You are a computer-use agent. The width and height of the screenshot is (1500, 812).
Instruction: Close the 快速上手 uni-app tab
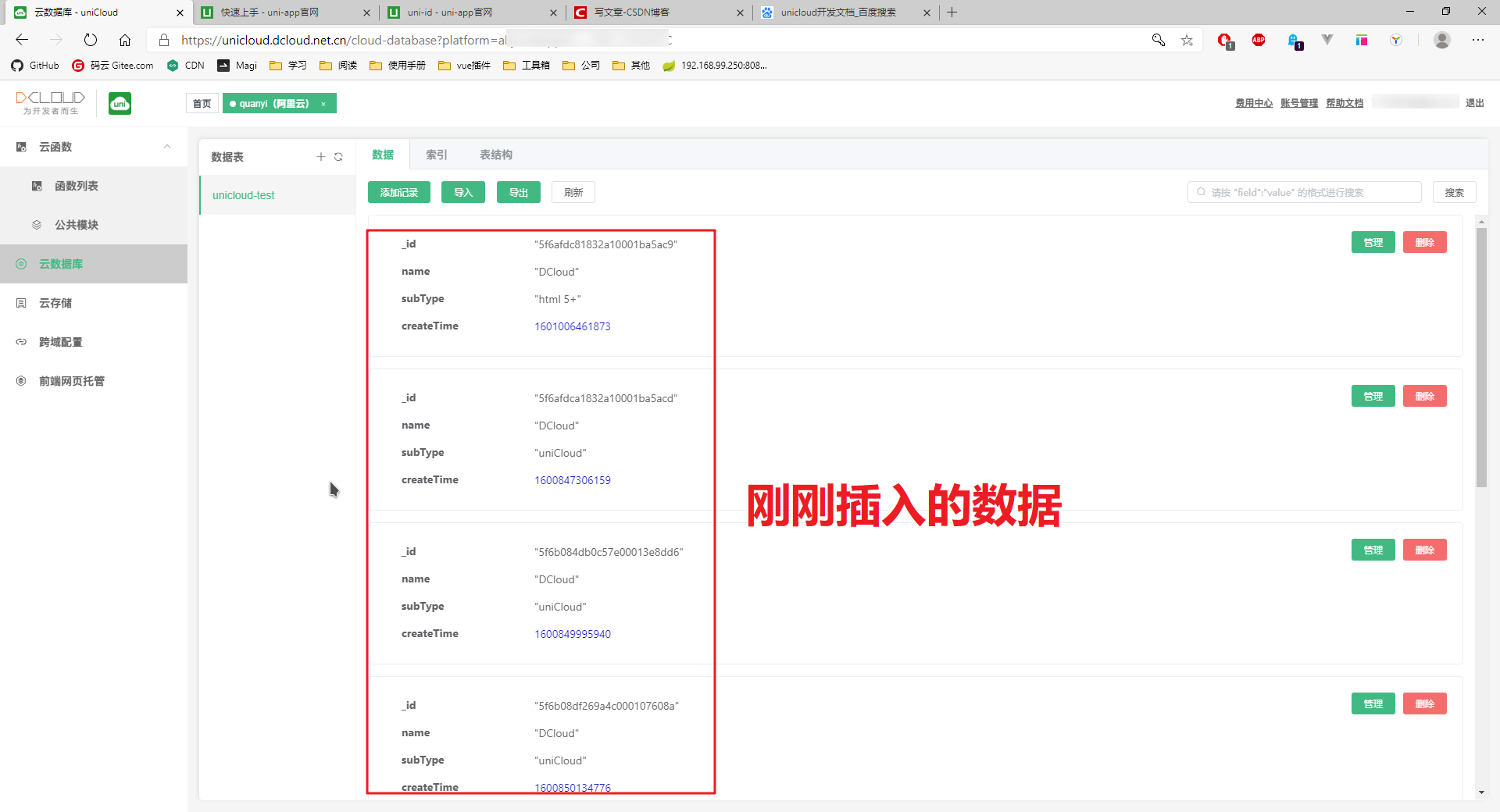367,12
